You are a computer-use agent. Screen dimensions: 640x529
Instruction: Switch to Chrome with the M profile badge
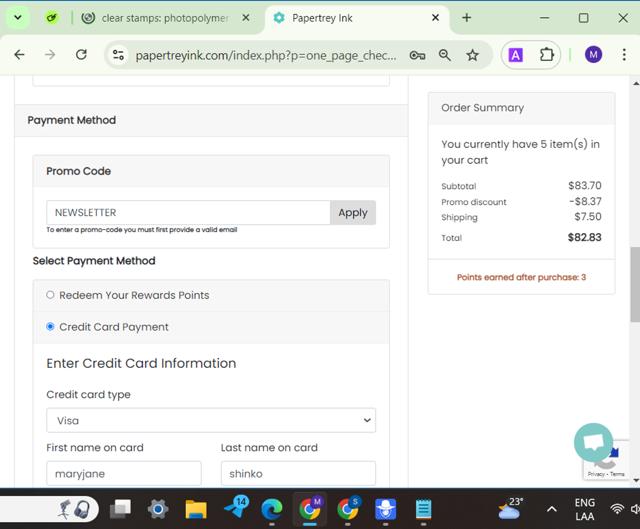coord(310,509)
